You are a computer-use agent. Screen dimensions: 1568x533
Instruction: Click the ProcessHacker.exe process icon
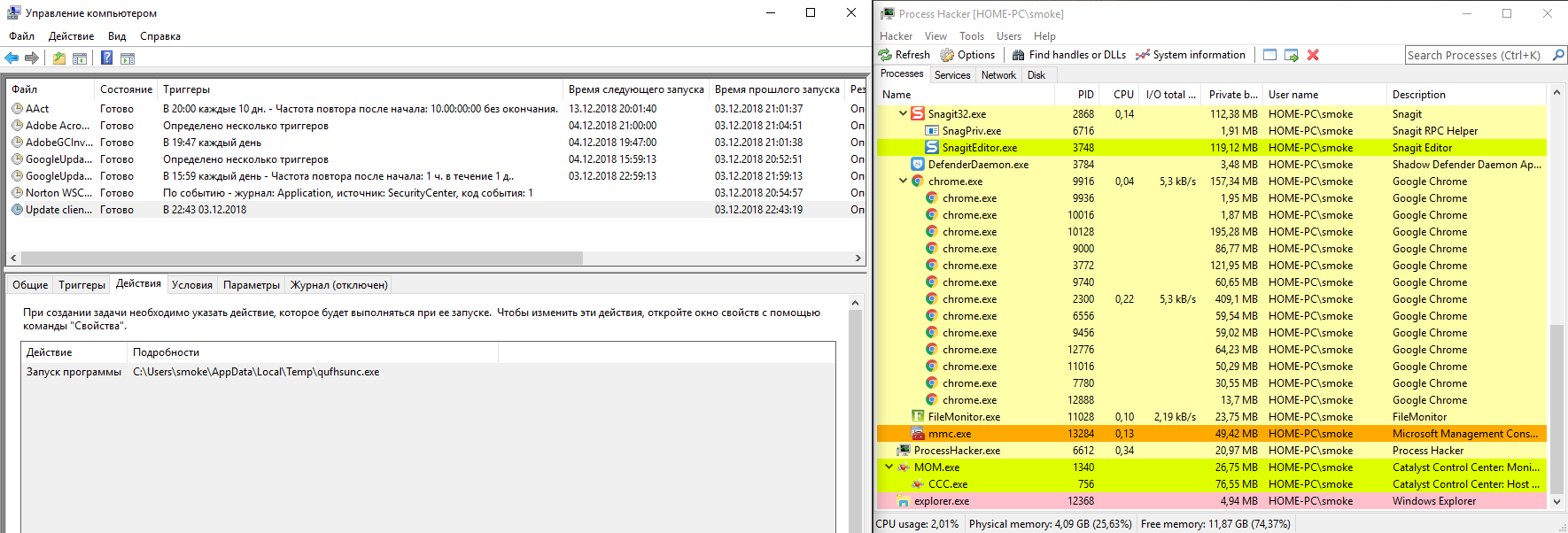(x=904, y=451)
